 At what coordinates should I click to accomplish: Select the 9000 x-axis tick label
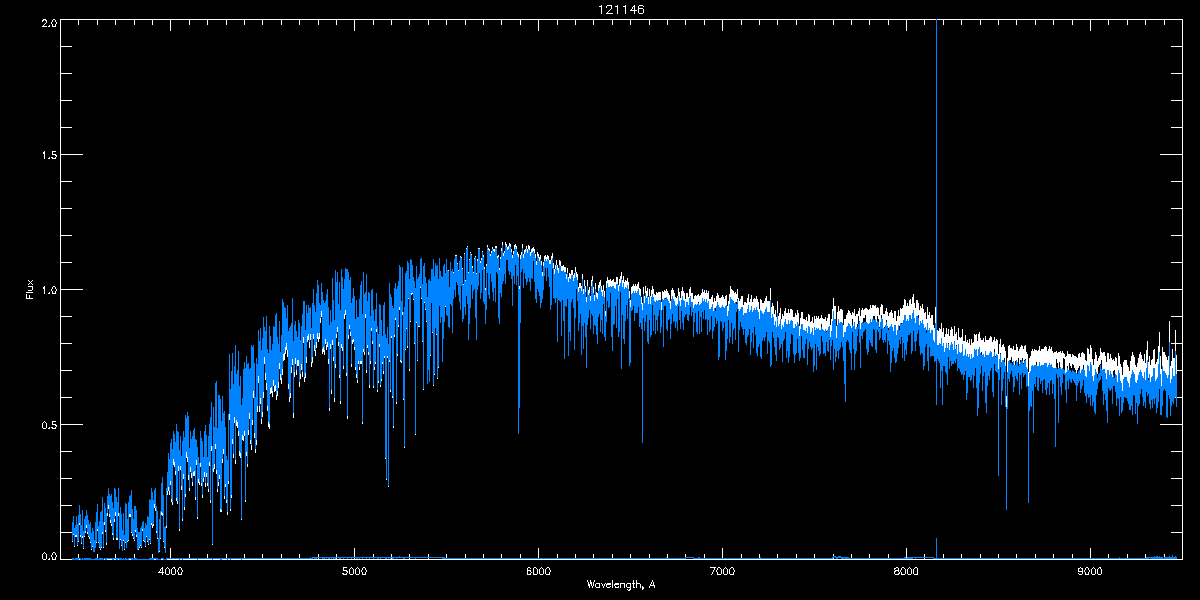(1090, 572)
